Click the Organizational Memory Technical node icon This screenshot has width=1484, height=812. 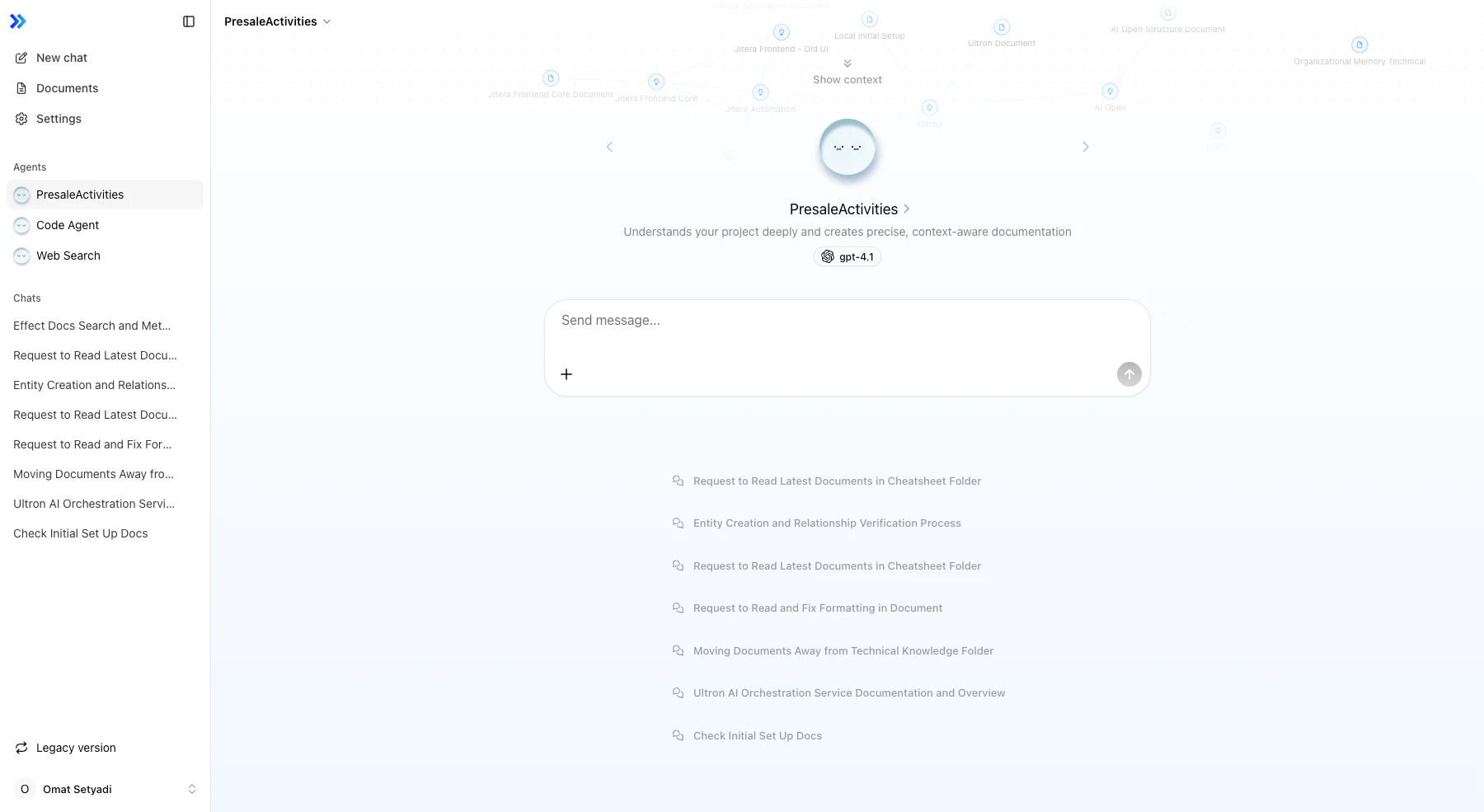pyautogui.click(x=1360, y=45)
